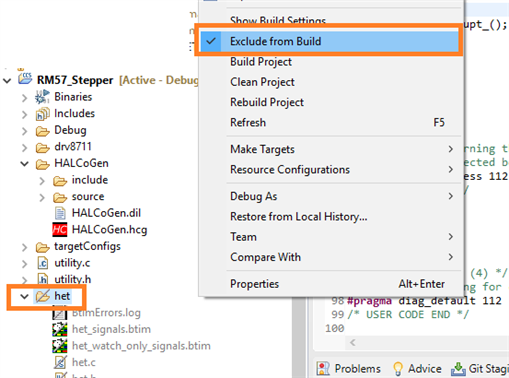The height and width of the screenshot is (378, 509).
Task: Click the excluded het folder icon
Action: click(43, 296)
